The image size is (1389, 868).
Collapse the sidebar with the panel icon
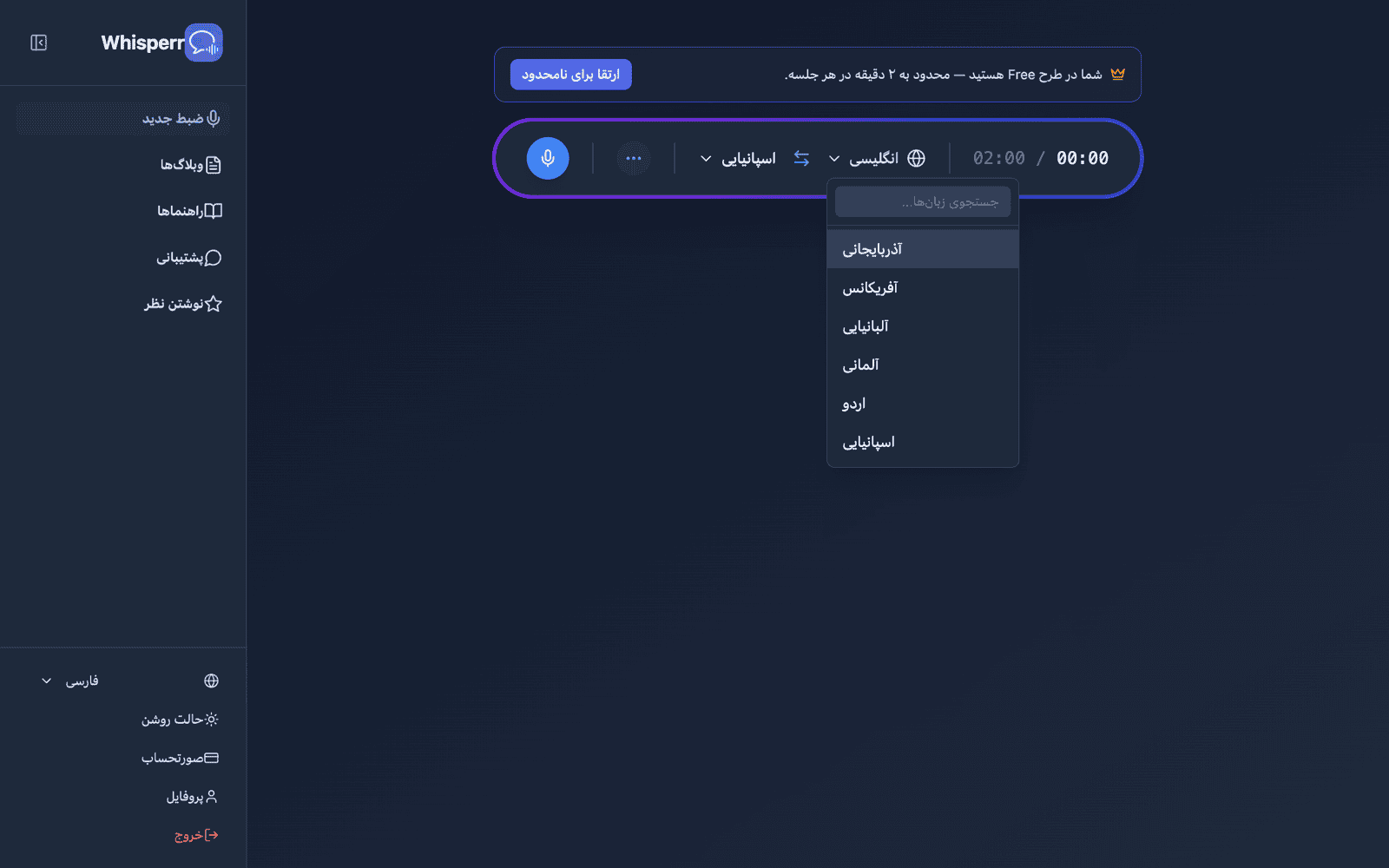(x=39, y=43)
